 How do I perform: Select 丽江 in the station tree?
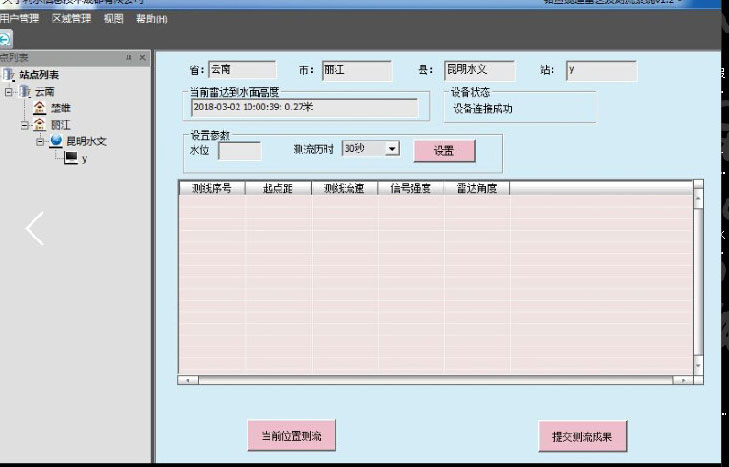[x=61, y=125]
